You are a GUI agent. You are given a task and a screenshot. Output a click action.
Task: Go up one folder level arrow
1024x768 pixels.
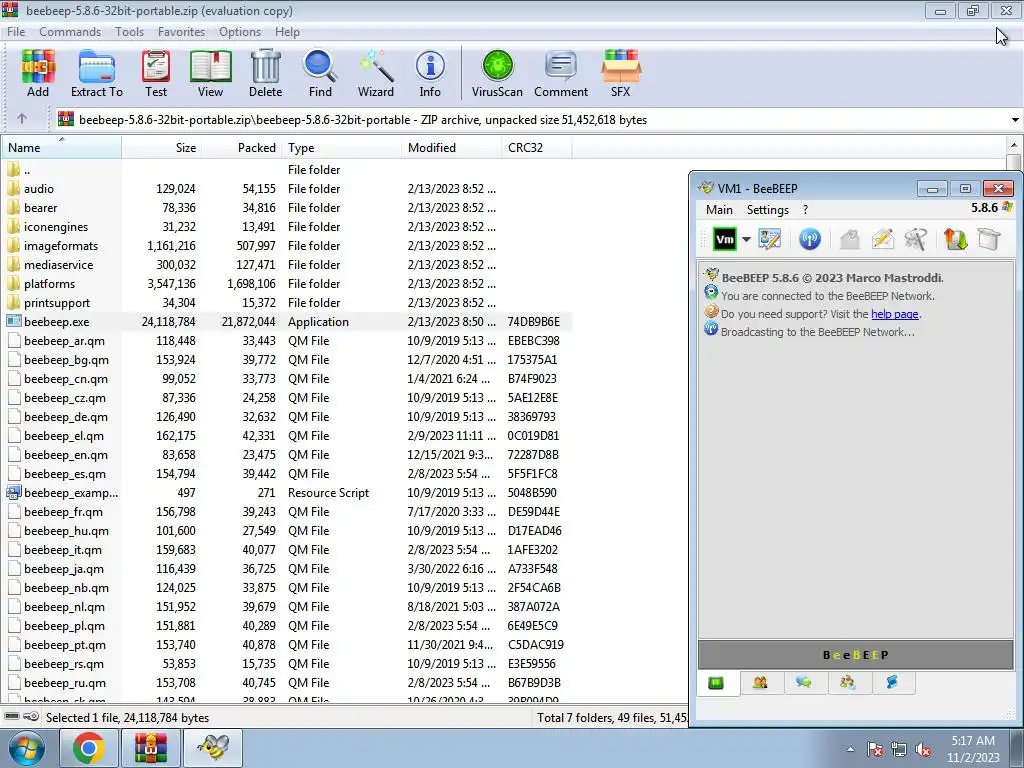tap(22, 119)
